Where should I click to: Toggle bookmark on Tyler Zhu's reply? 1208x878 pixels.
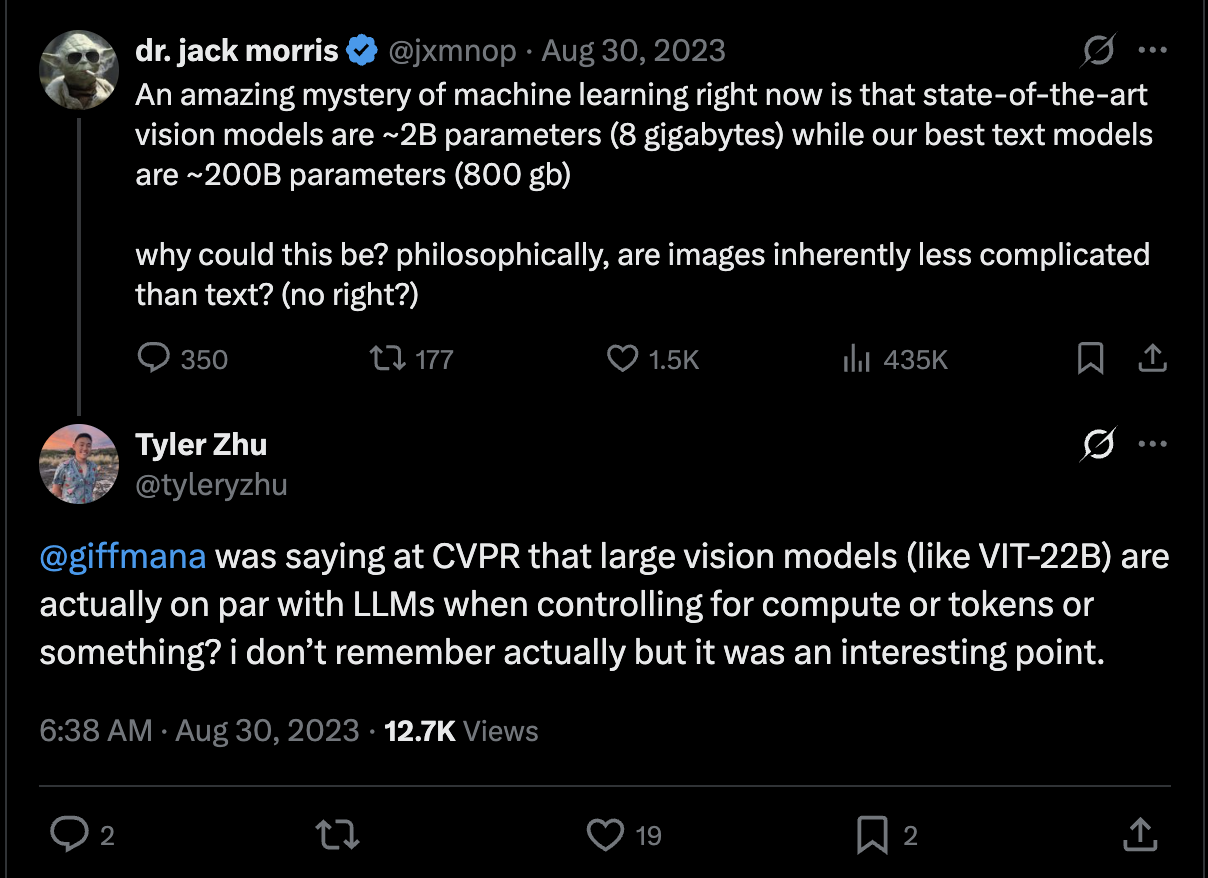[x=873, y=835]
